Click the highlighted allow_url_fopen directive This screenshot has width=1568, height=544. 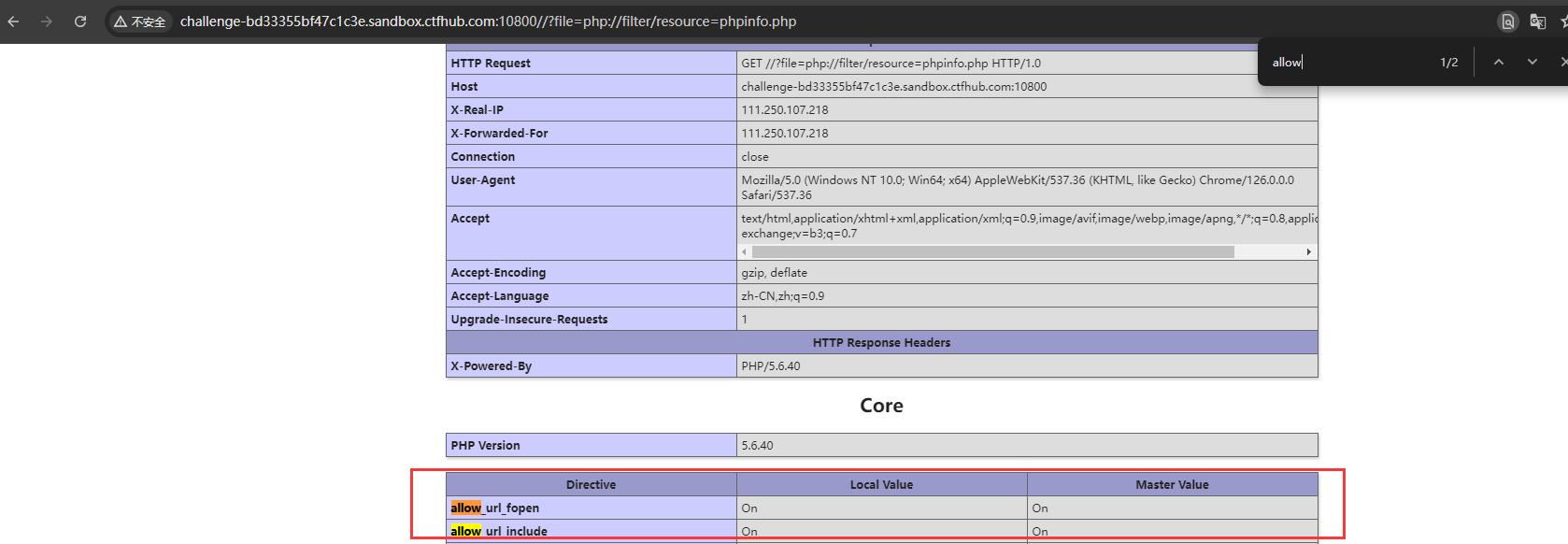point(495,508)
